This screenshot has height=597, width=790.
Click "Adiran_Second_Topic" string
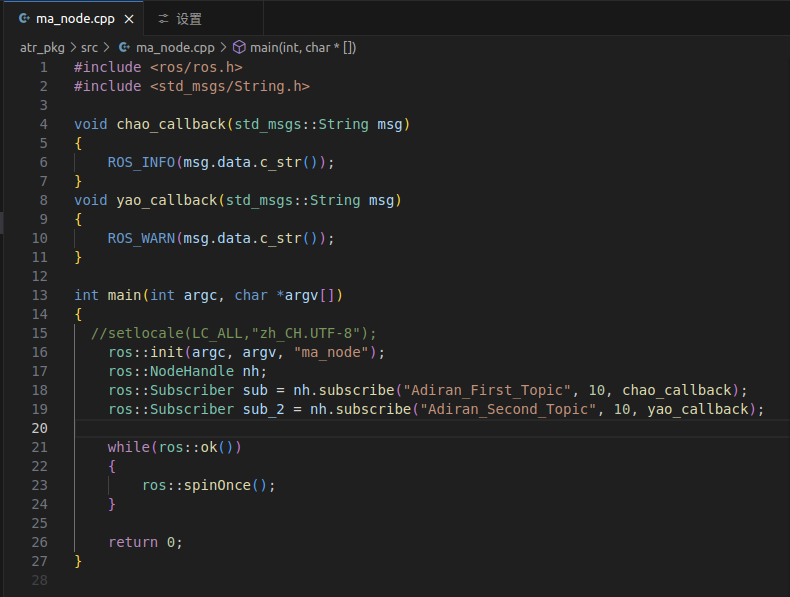click(x=508, y=409)
